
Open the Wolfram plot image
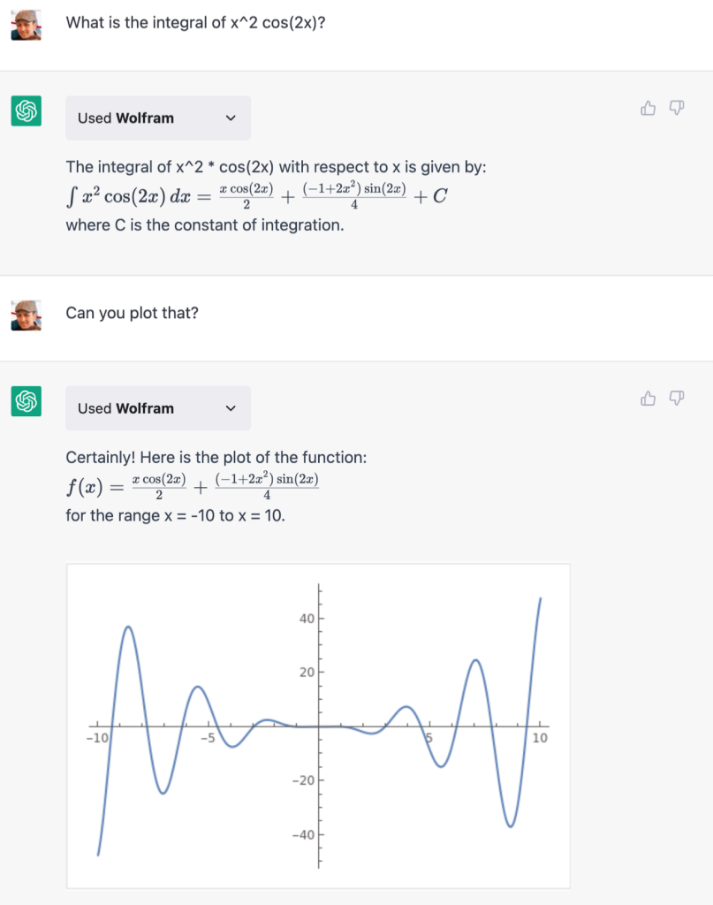point(318,725)
